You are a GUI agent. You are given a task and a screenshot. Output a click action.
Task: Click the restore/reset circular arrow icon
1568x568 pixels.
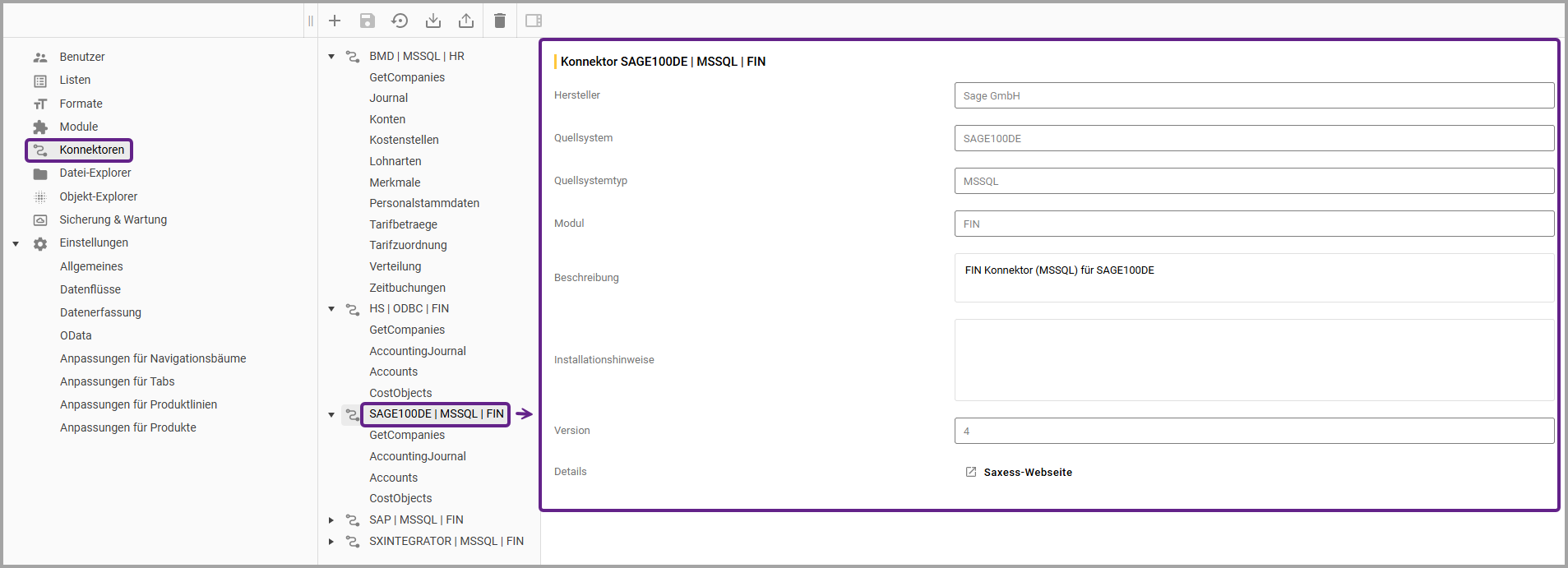point(400,21)
